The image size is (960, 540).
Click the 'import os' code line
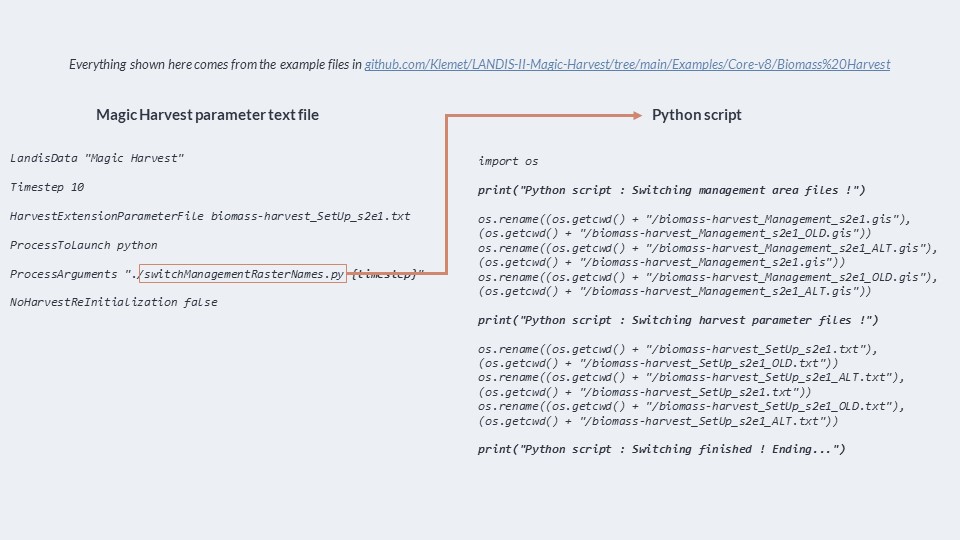508,161
